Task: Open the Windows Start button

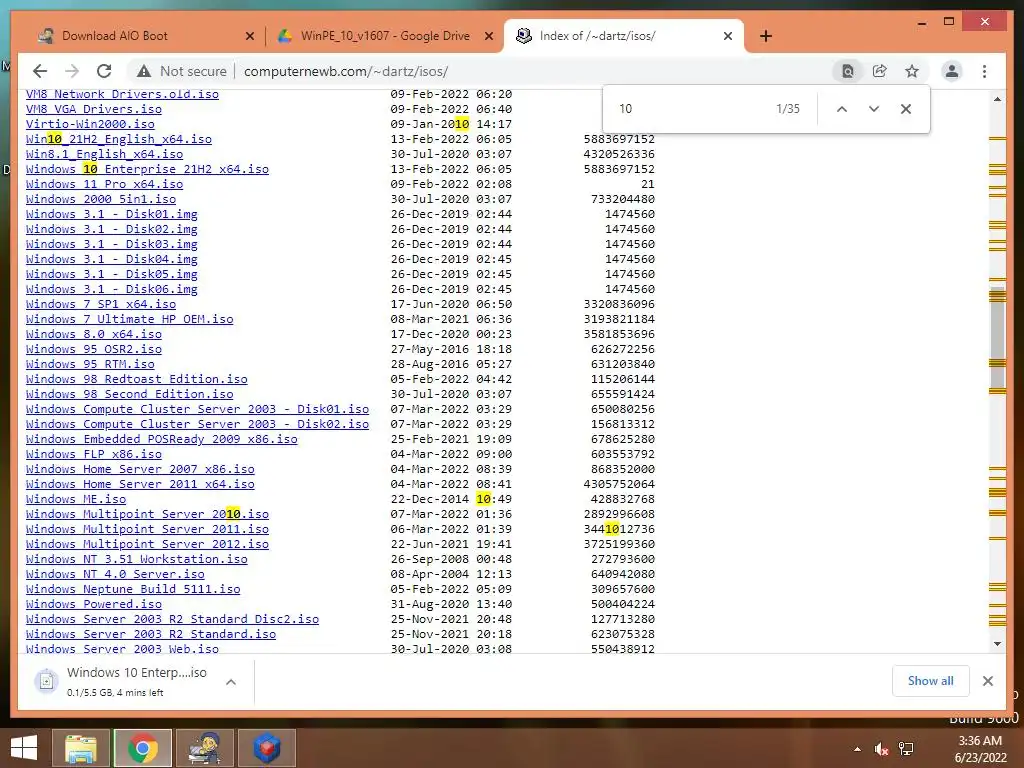Action: coord(24,748)
